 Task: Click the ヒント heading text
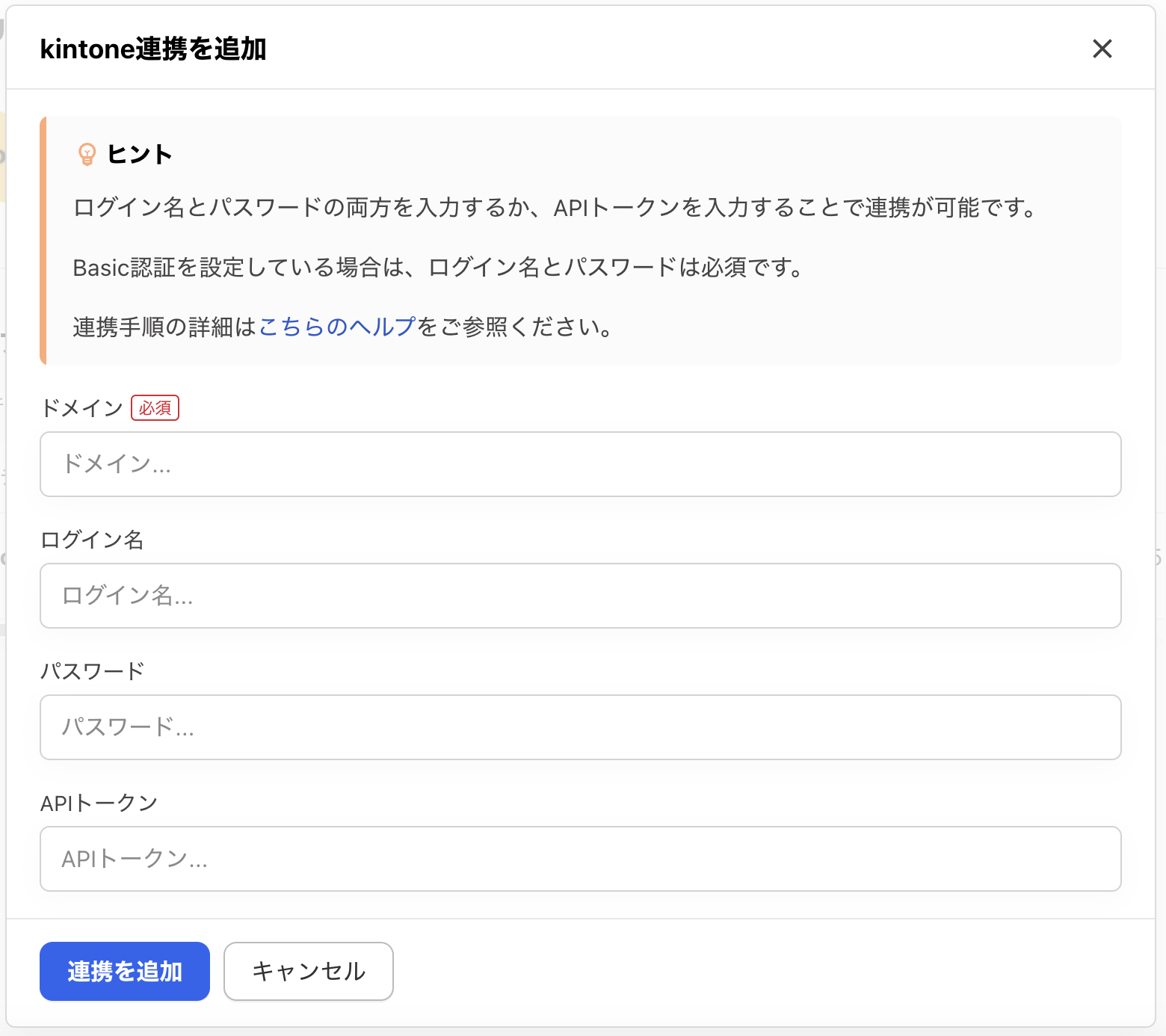pyautogui.click(x=140, y=154)
